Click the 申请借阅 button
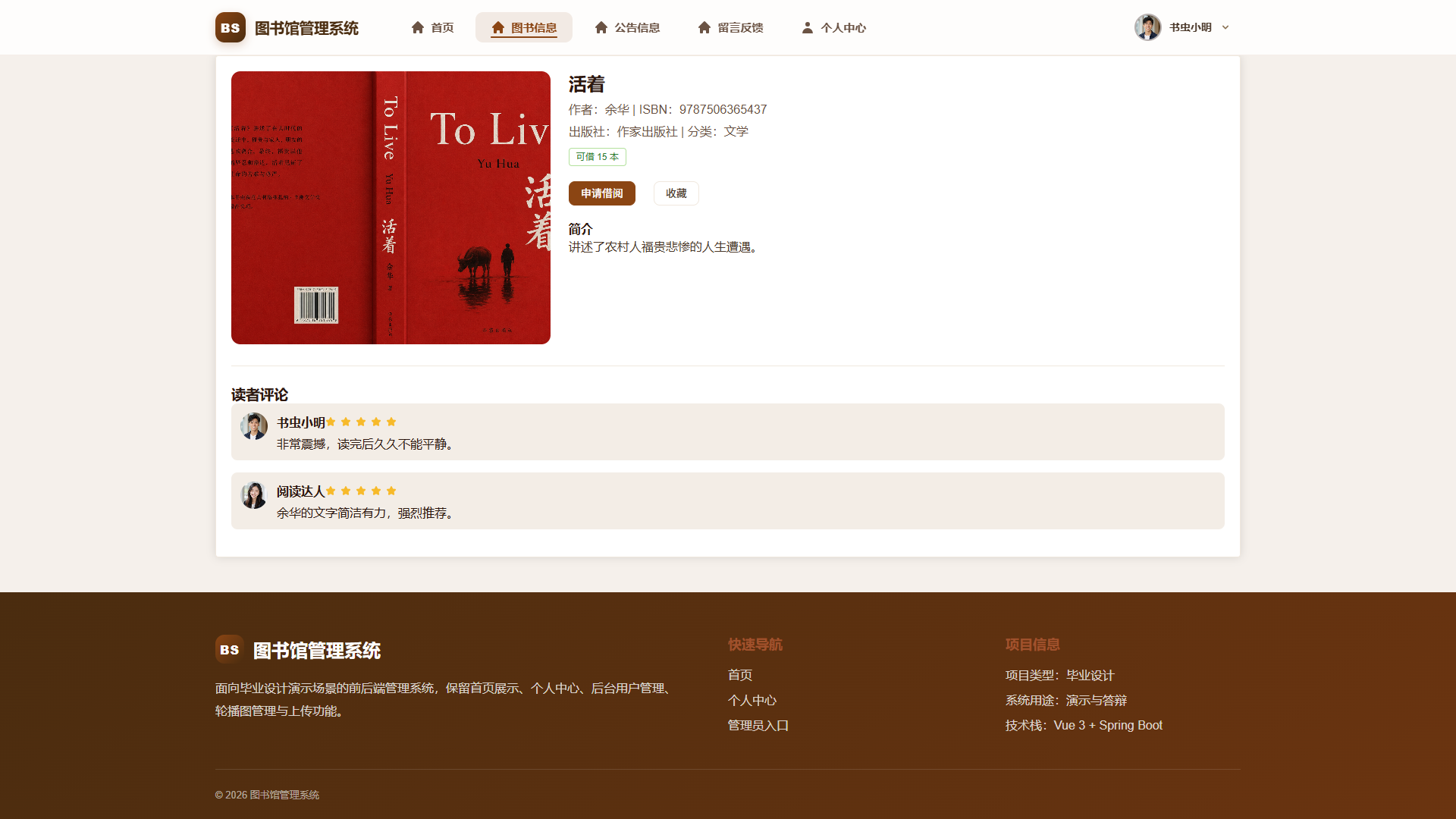Viewport: 1456px width, 819px height. point(602,193)
